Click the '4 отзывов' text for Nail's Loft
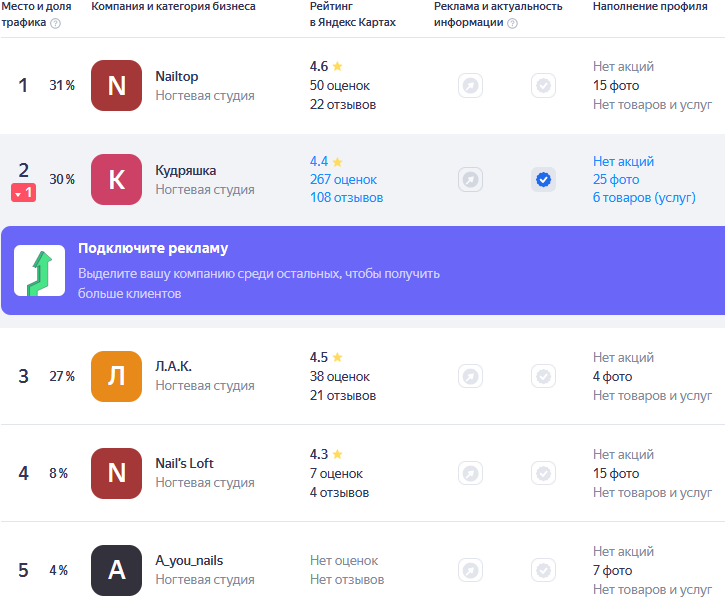Viewport: 725px width, 610px height. [x=339, y=493]
